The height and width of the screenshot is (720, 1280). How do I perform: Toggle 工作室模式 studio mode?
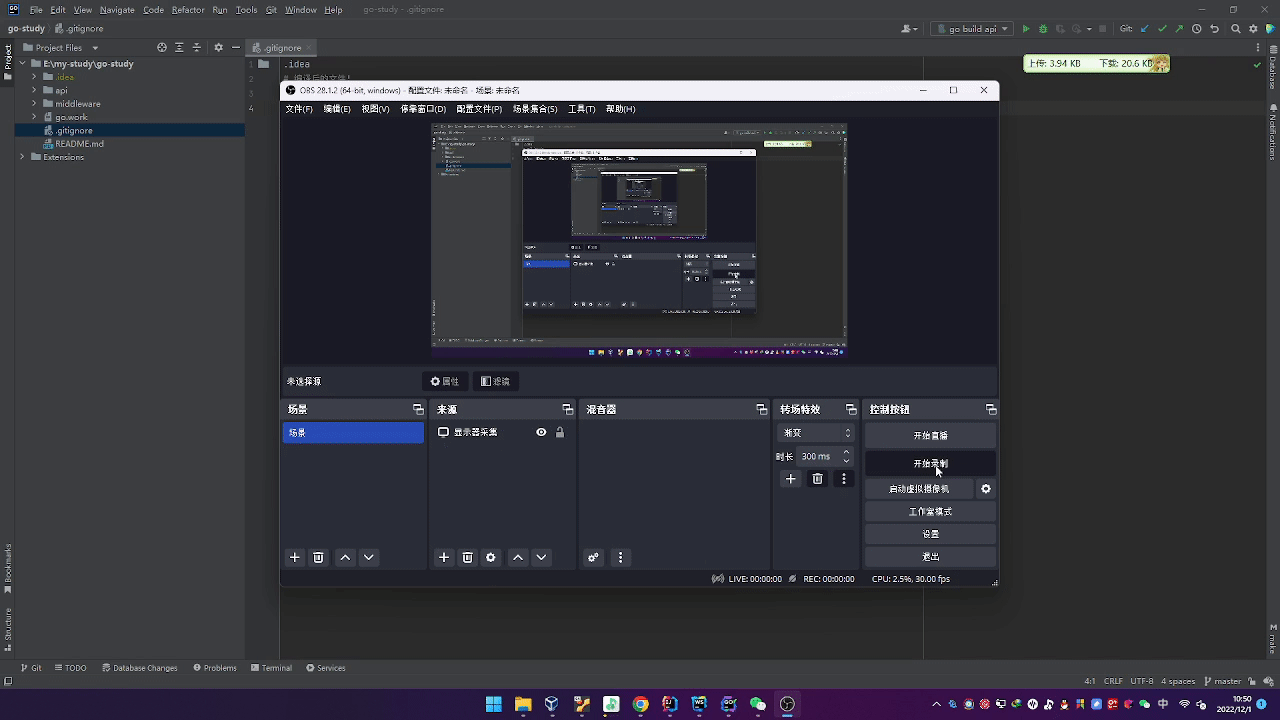[x=930, y=512]
